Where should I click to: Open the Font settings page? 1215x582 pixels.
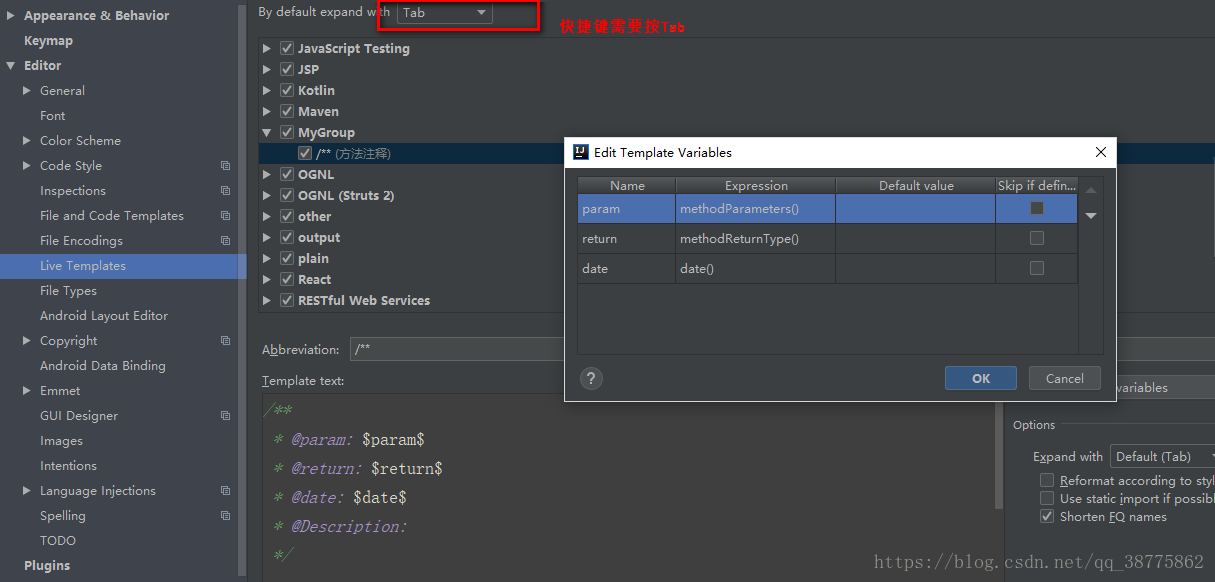52,116
